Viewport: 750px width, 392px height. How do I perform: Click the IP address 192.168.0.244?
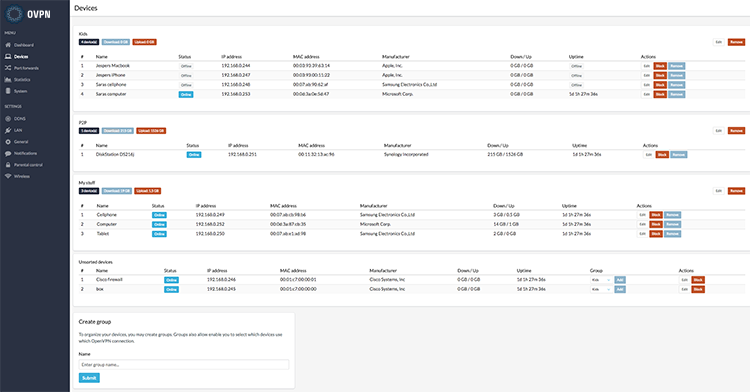point(236,65)
